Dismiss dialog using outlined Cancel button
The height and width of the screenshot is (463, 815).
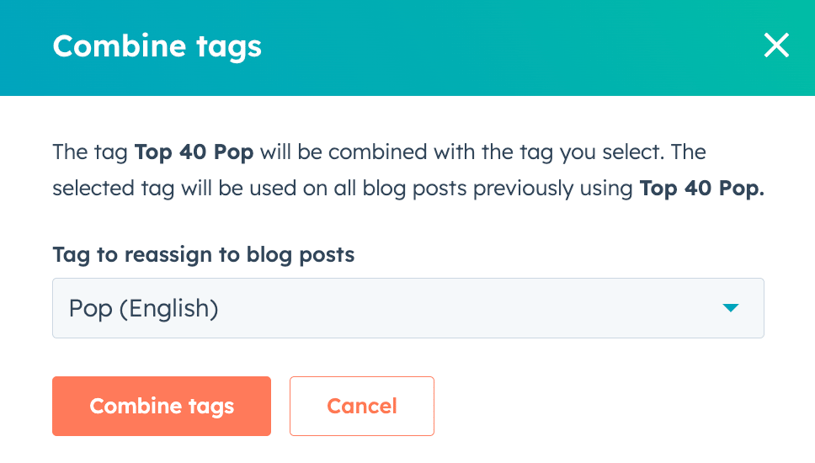361,406
